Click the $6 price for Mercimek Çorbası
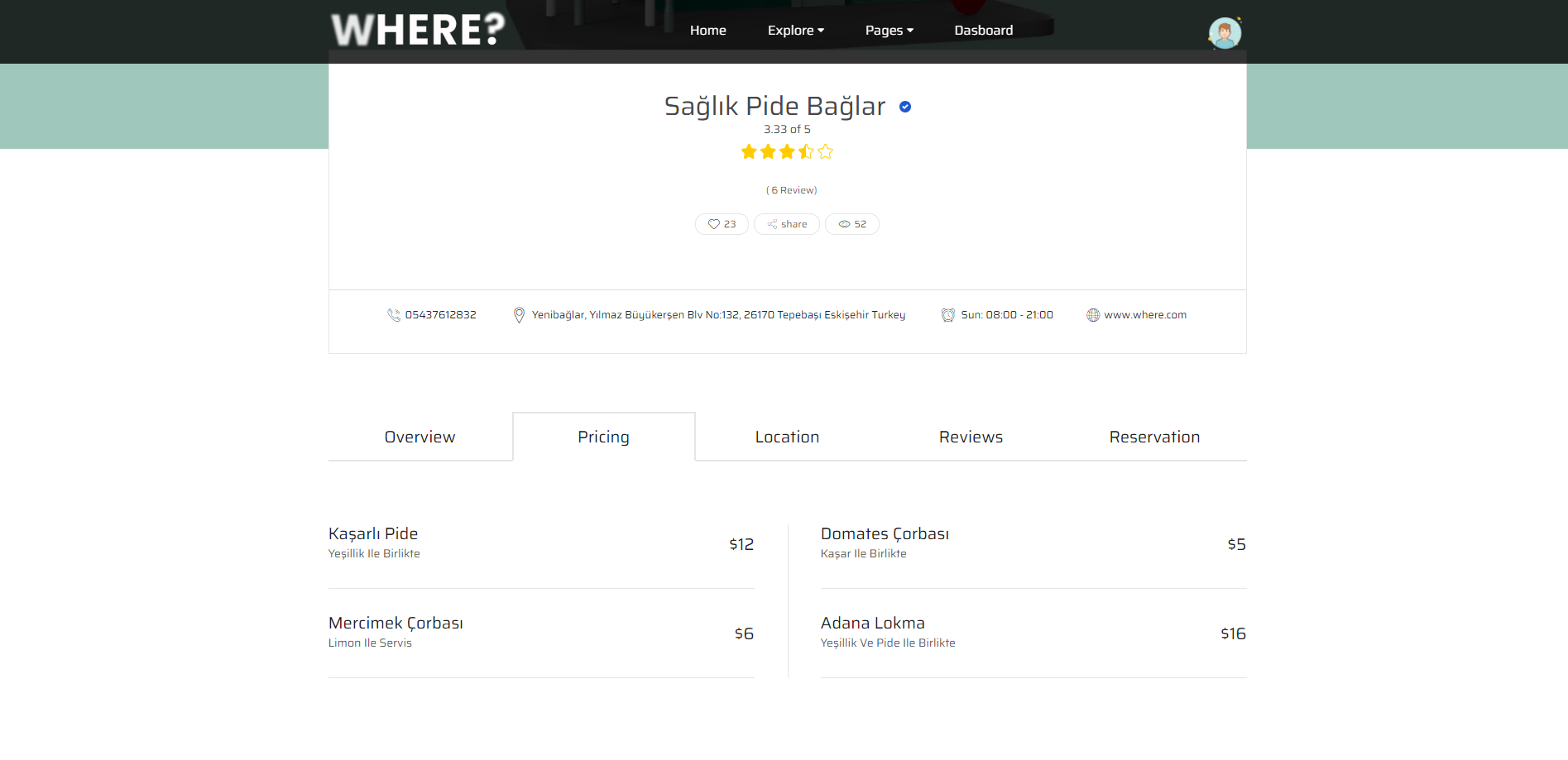 click(744, 633)
